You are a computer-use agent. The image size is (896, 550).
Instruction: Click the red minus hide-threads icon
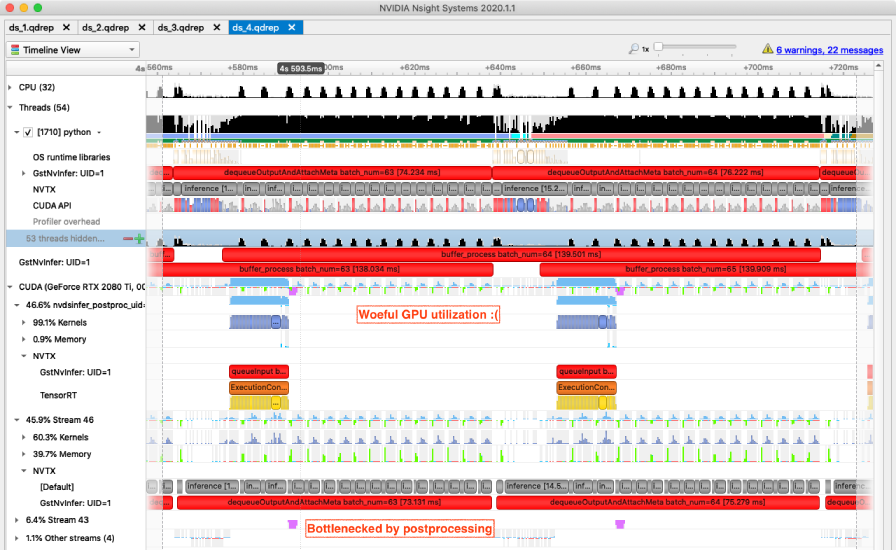tap(128, 238)
